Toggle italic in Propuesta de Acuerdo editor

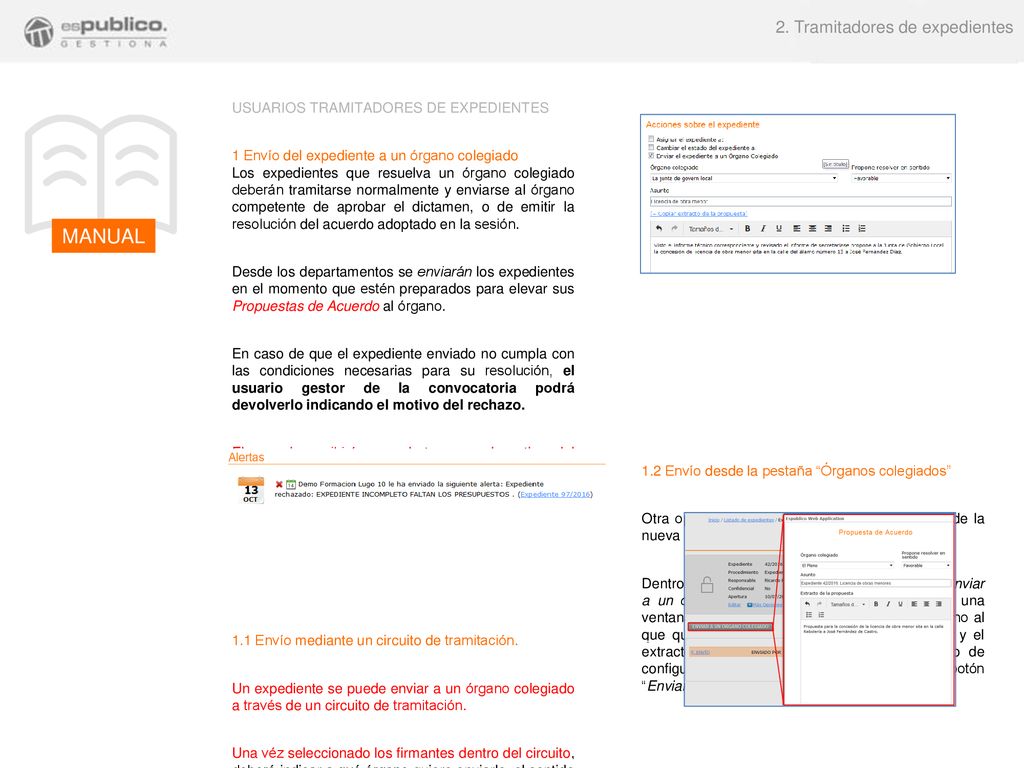pos(888,603)
